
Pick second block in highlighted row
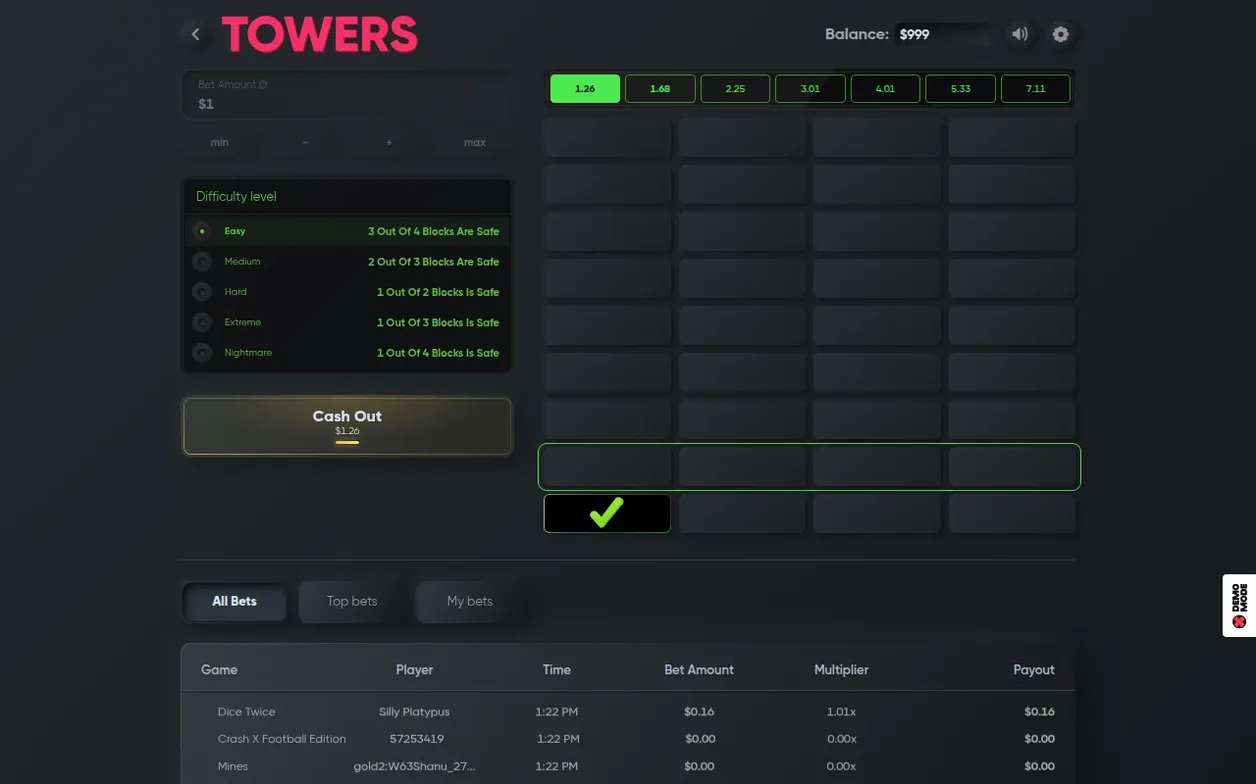click(742, 467)
